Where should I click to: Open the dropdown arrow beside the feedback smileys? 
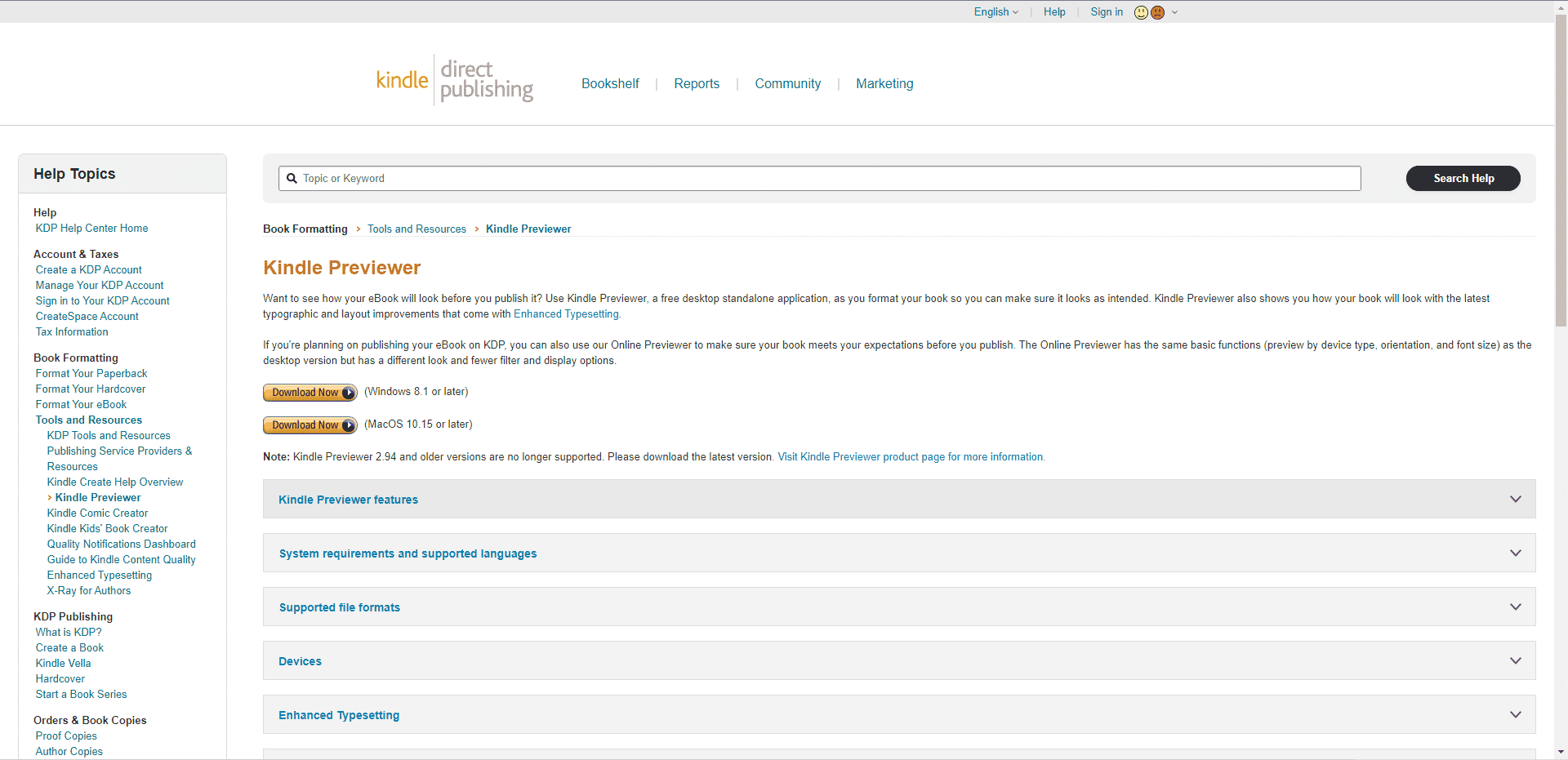click(x=1174, y=12)
